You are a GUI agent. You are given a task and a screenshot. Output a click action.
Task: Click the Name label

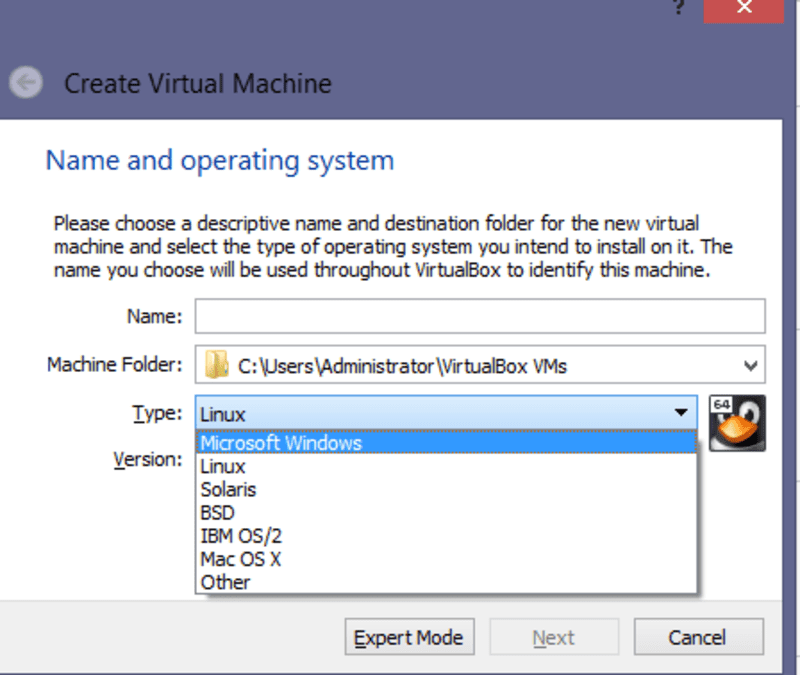coord(154,316)
